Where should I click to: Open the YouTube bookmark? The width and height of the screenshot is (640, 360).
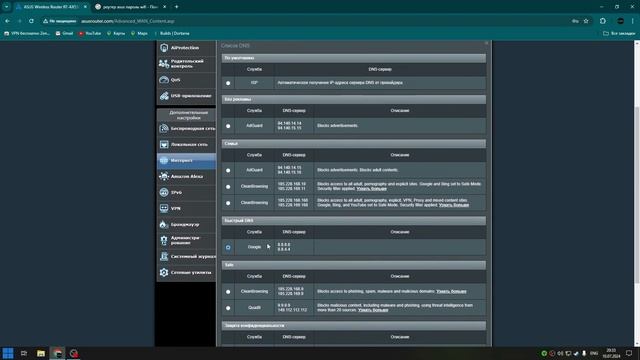pyautogui.click(x=90, y=33)
